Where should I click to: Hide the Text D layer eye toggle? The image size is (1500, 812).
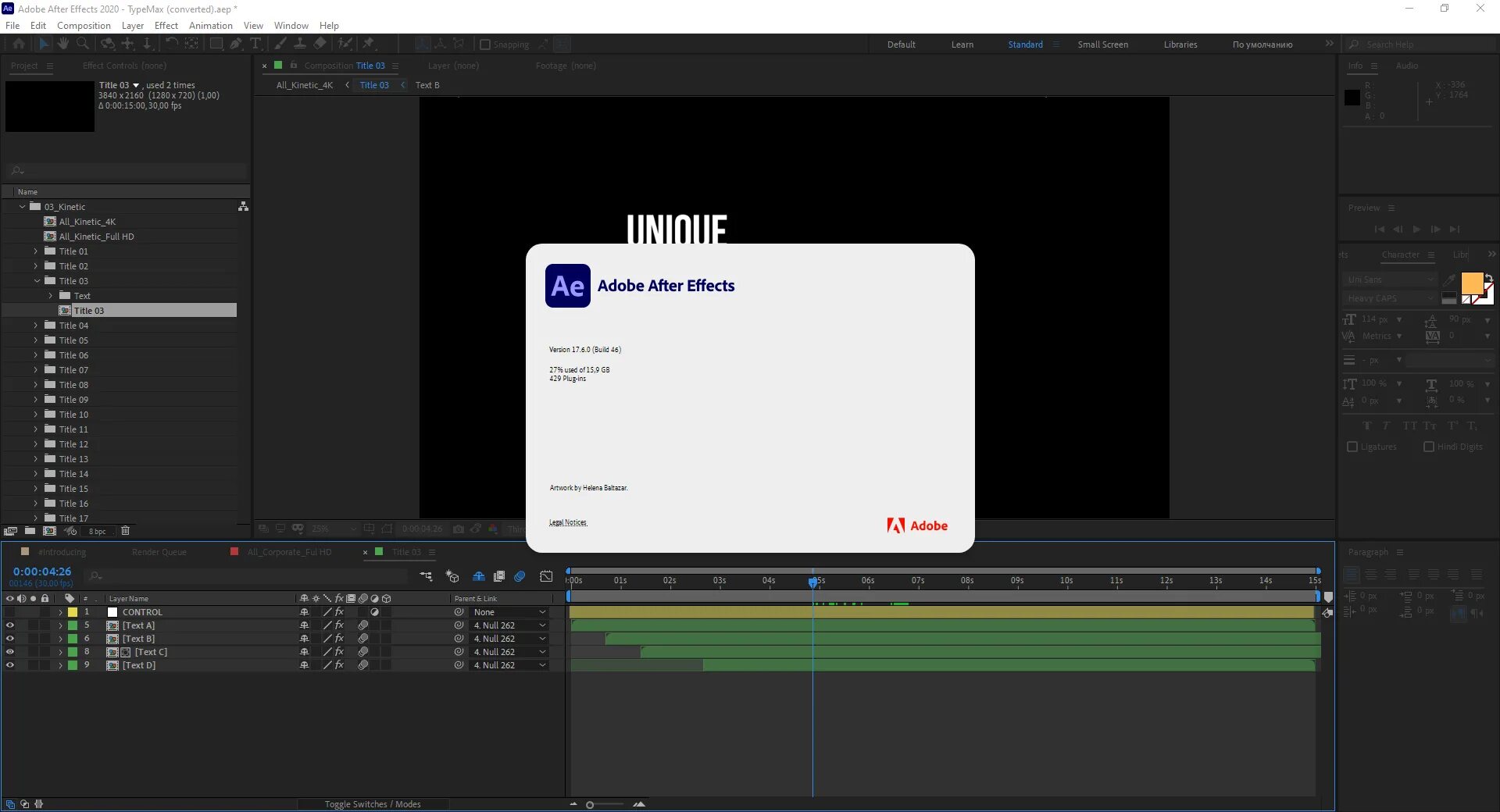(x=9, y=665)
